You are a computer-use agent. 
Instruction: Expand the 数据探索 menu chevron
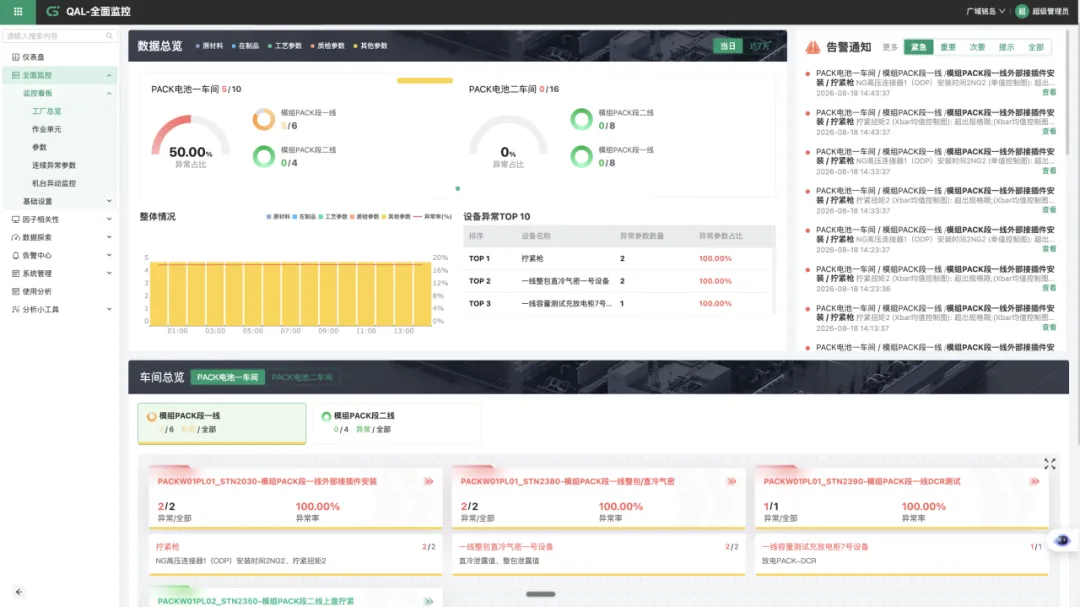click(x=109, y=237)
